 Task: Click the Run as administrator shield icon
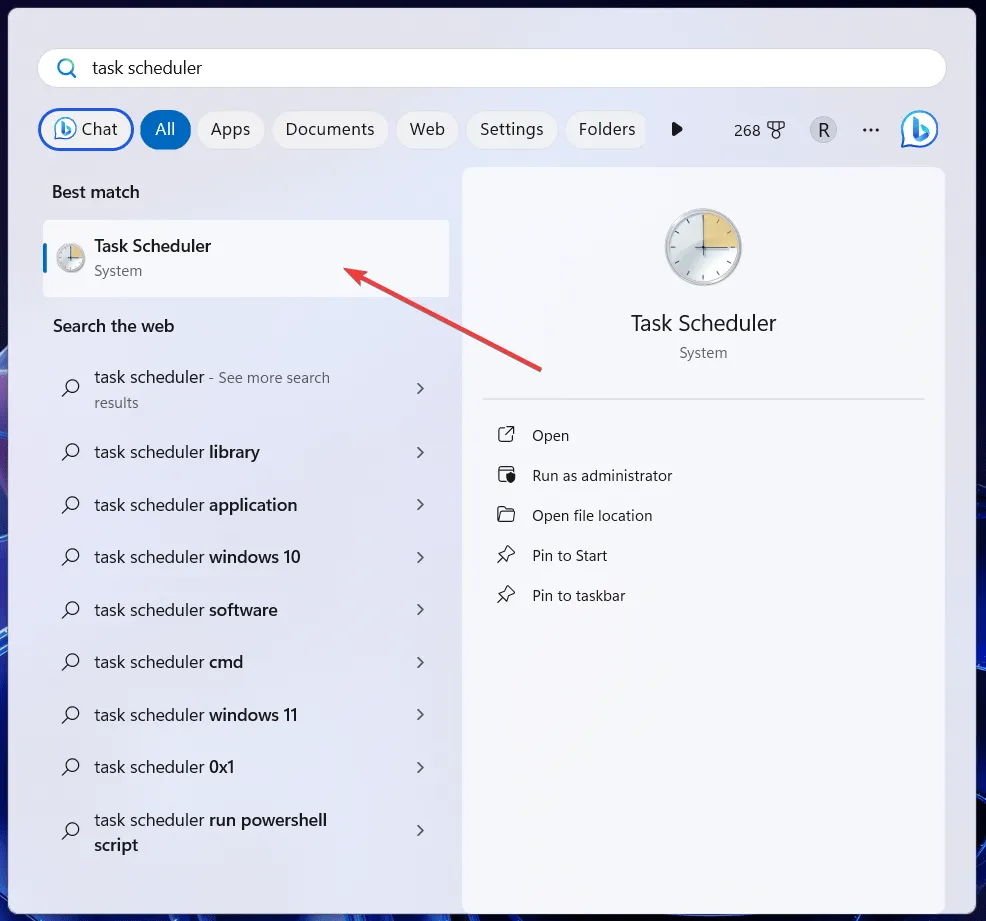[506, 475]
